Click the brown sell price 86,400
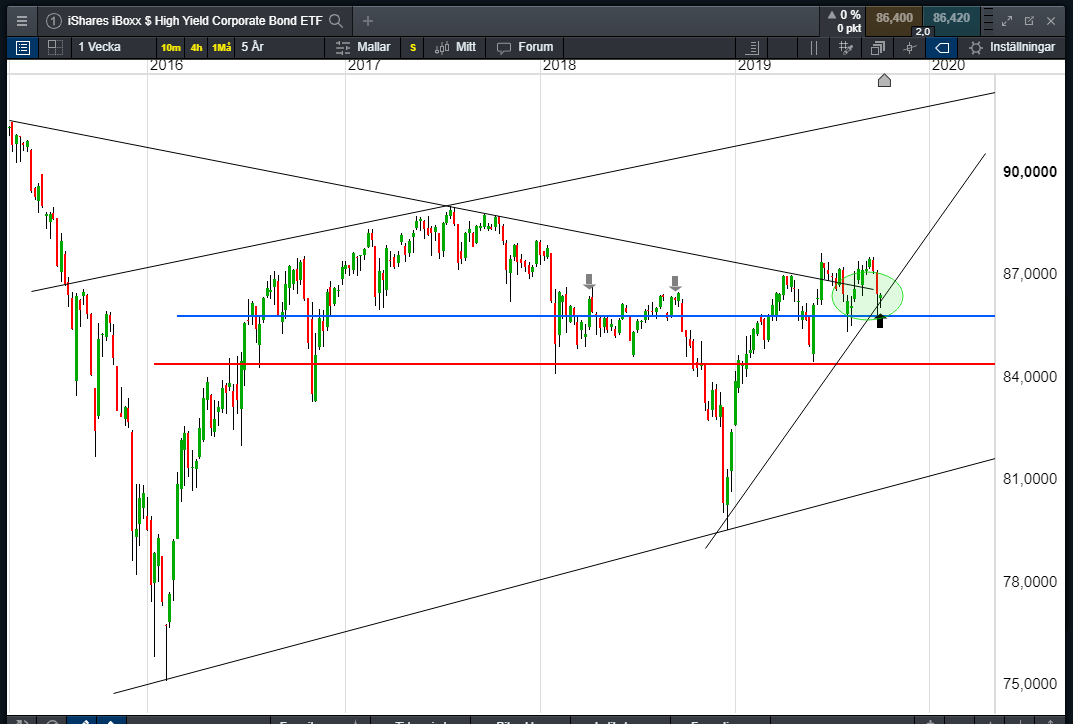The image size is (1073, 724). point(894,18)
